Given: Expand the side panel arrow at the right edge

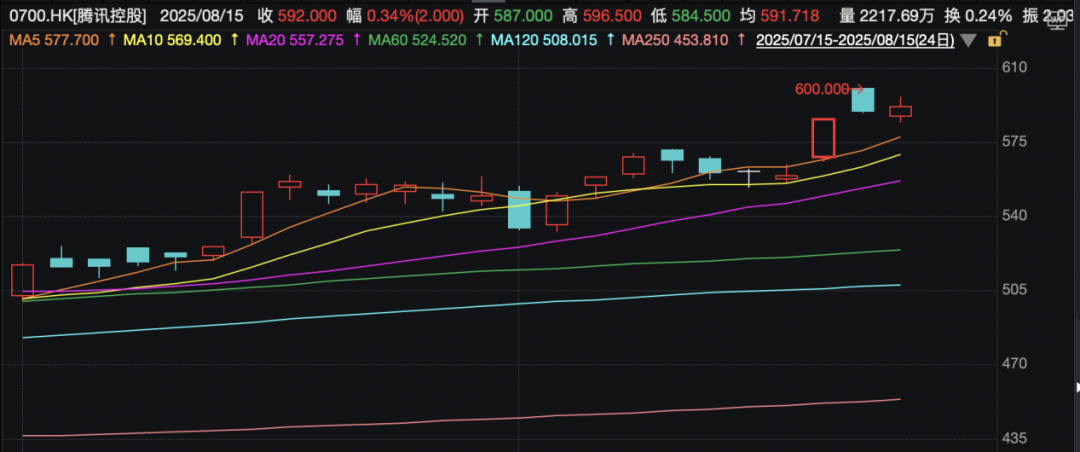Looking at the screenshot, I should click(x=1077, y=388).
